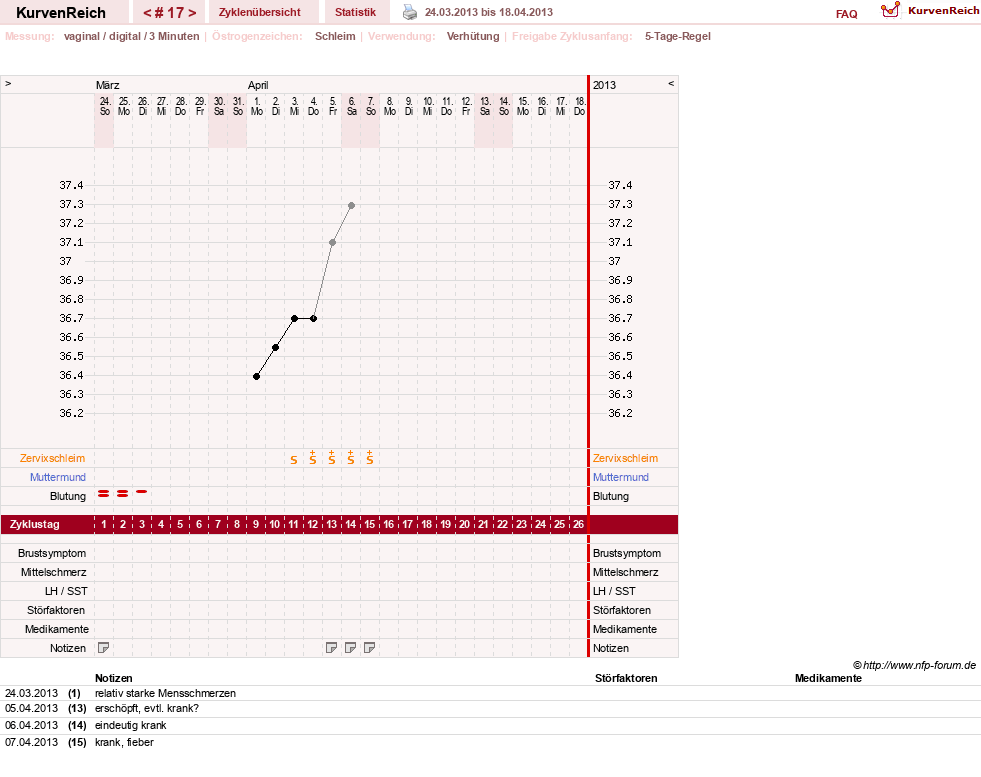The image size is (981, 777).
Task: Click the KurvenReich title tab
Action: [61, 13]
